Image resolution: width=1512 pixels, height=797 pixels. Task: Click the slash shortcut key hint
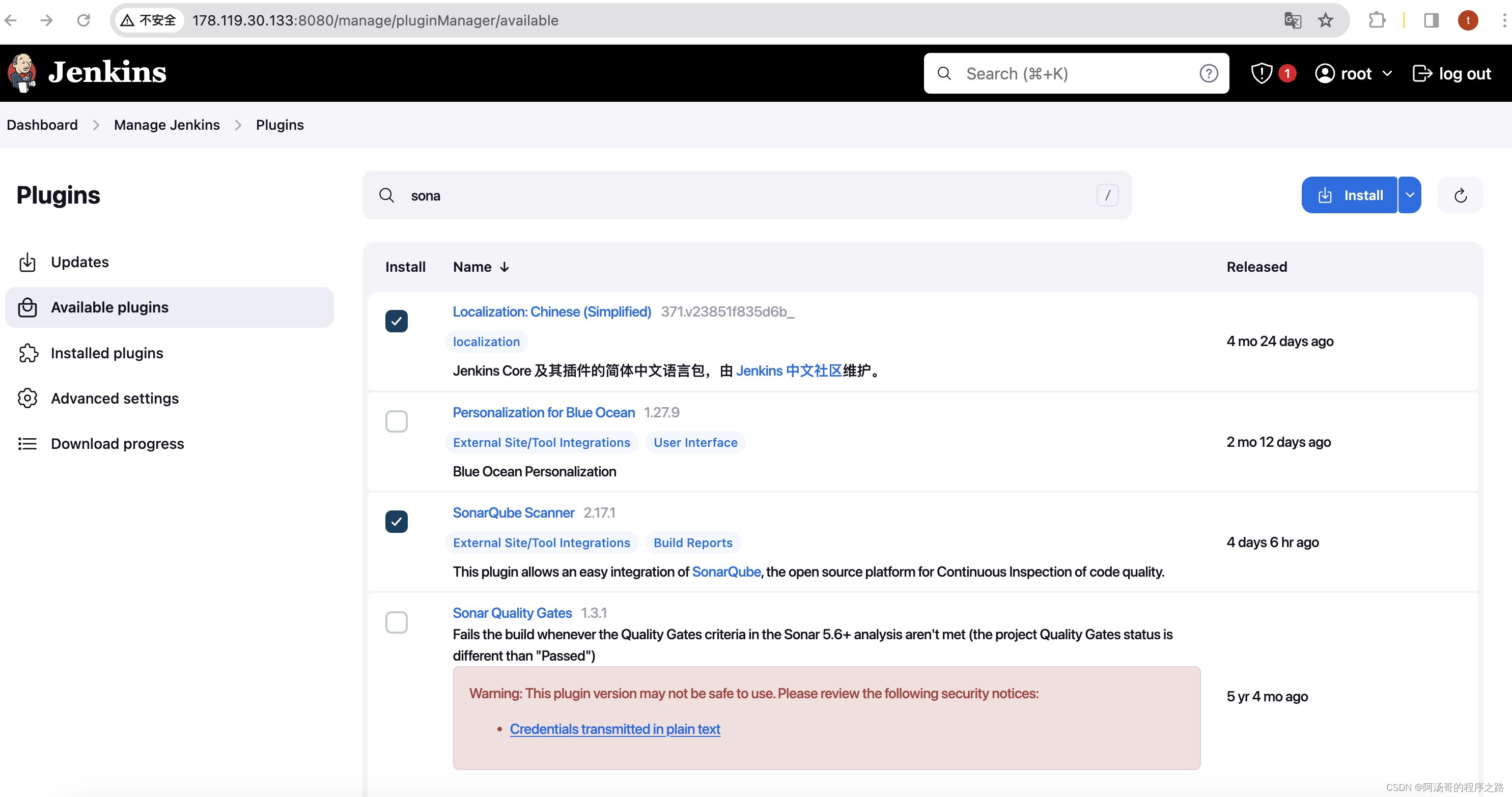coord(1108,195)
